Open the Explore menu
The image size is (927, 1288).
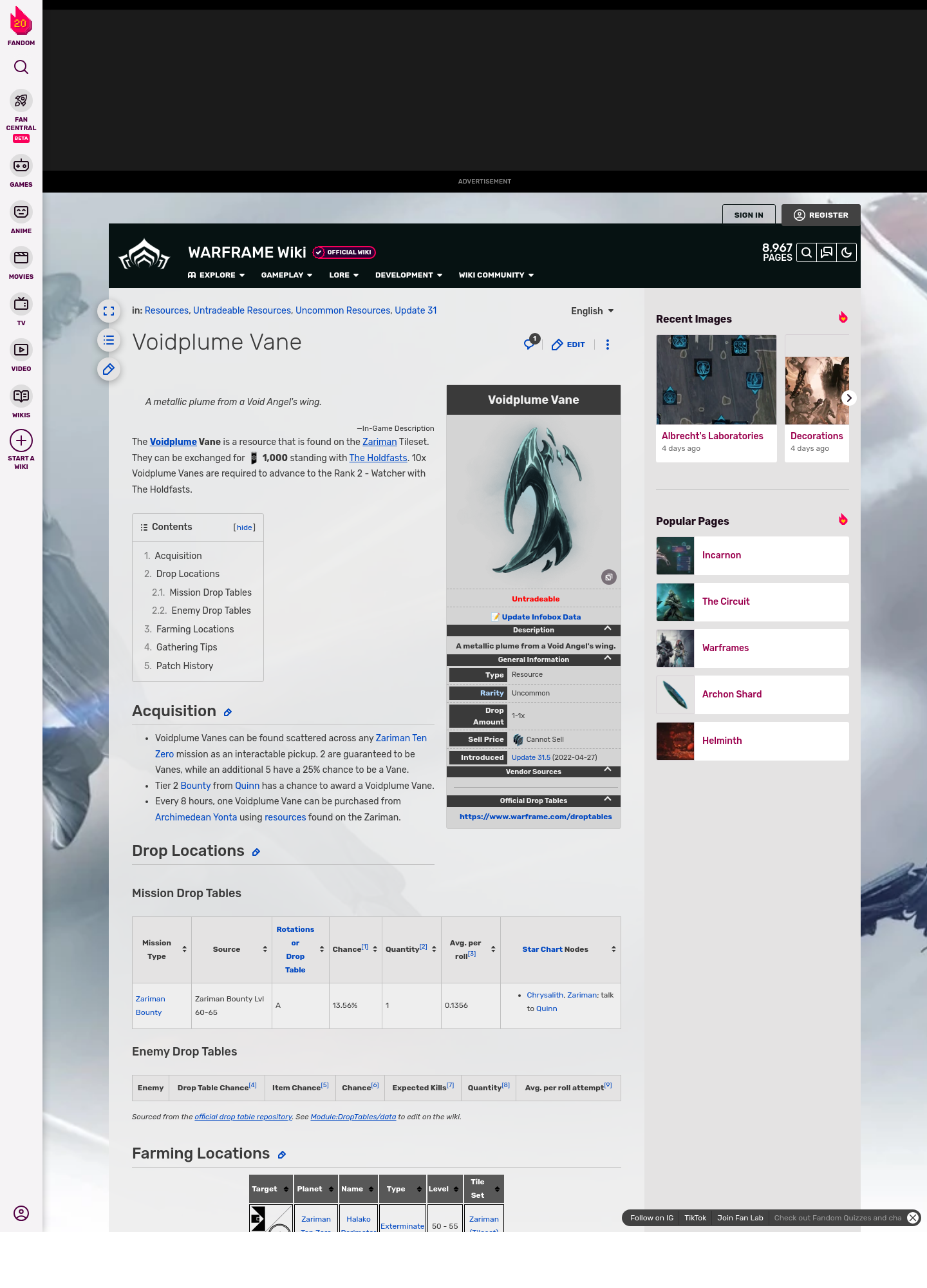pos(216,275)
